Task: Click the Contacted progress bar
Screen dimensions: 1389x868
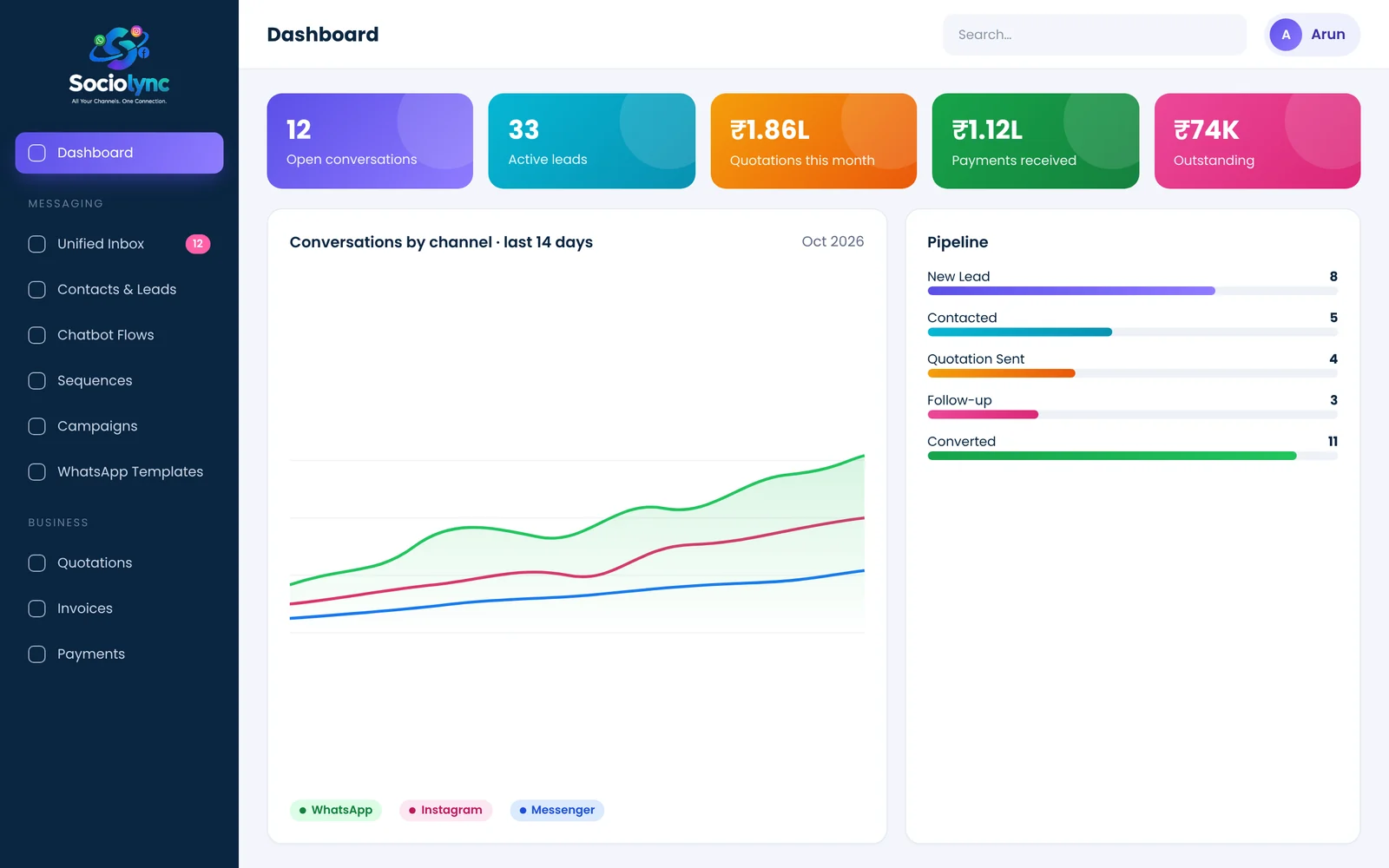Action: [x=1132, y=332]
